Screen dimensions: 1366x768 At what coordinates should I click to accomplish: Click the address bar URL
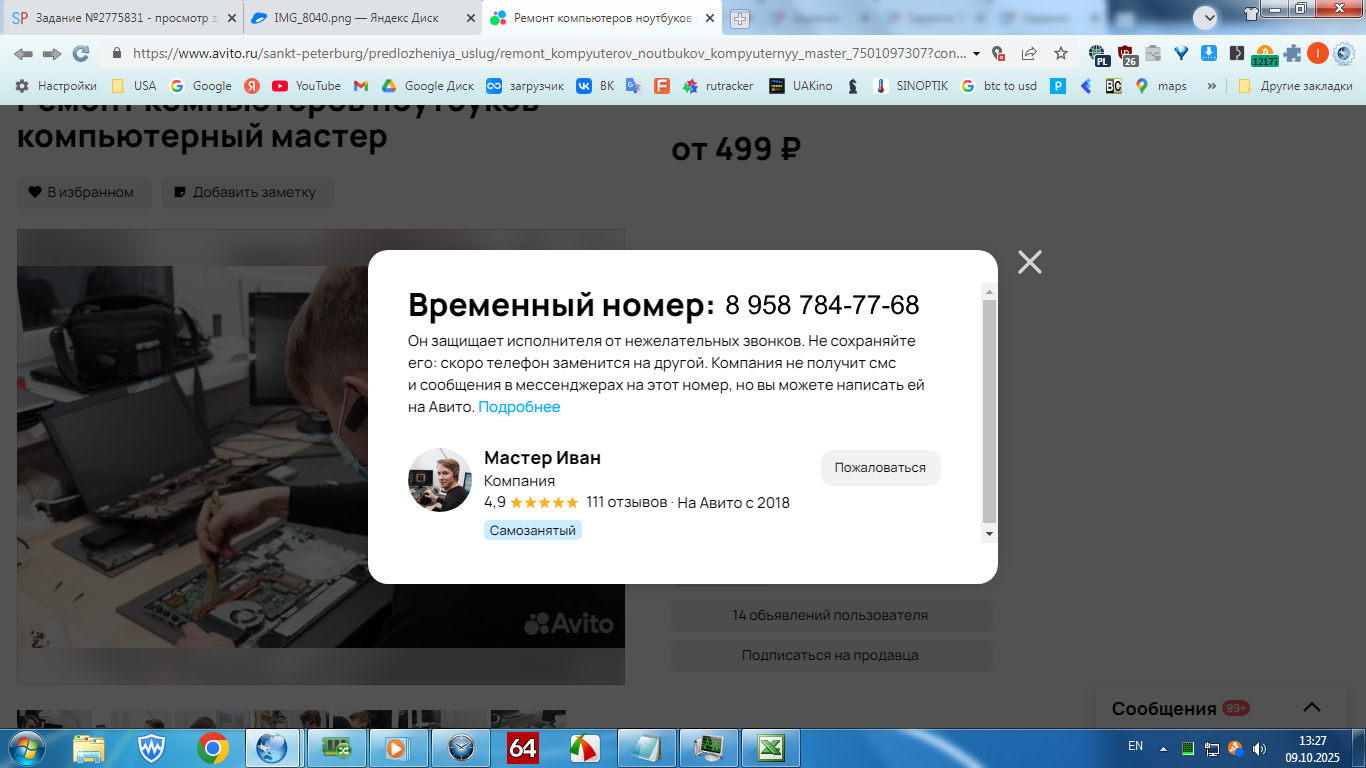[550, 53]
